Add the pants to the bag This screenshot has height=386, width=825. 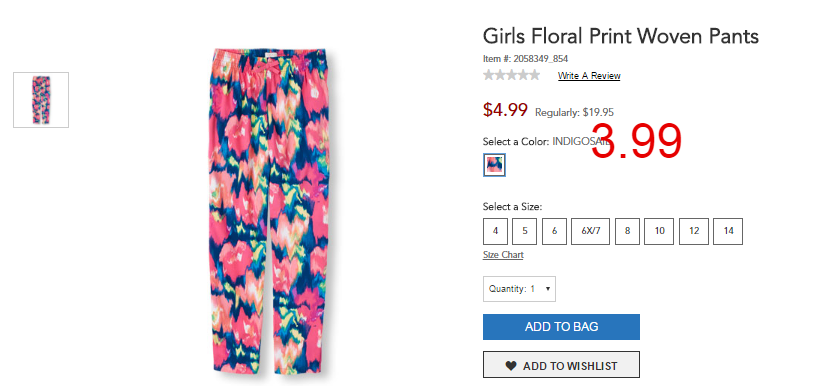561,327
